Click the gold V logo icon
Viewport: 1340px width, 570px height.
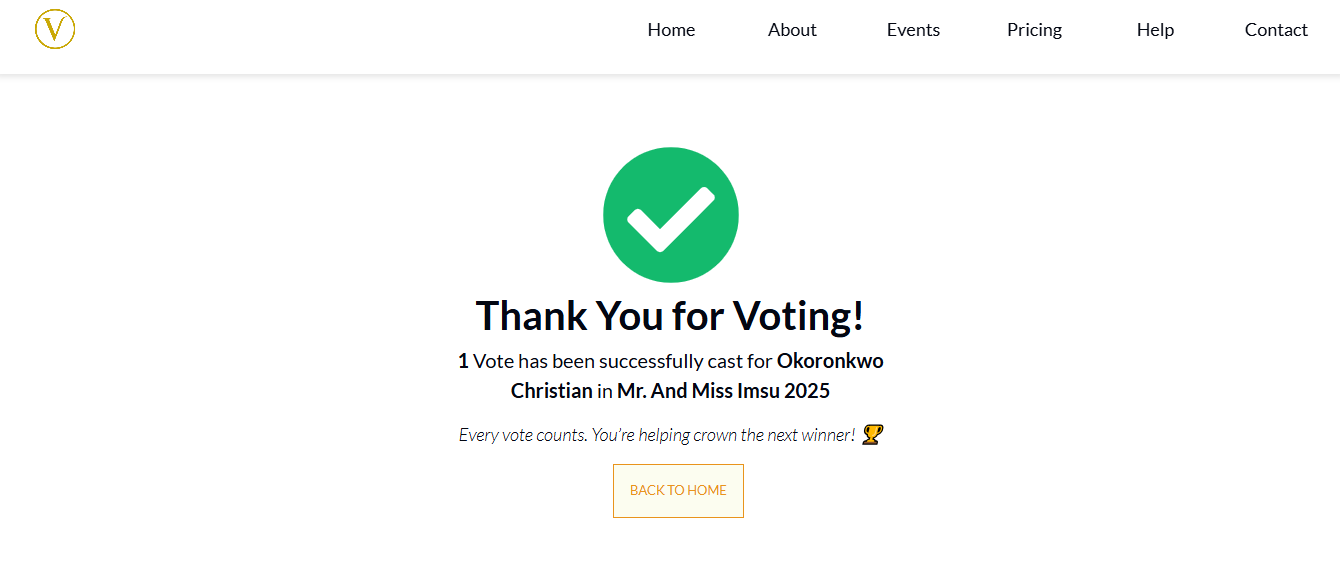pyautogui.click(x=55, y=29)
